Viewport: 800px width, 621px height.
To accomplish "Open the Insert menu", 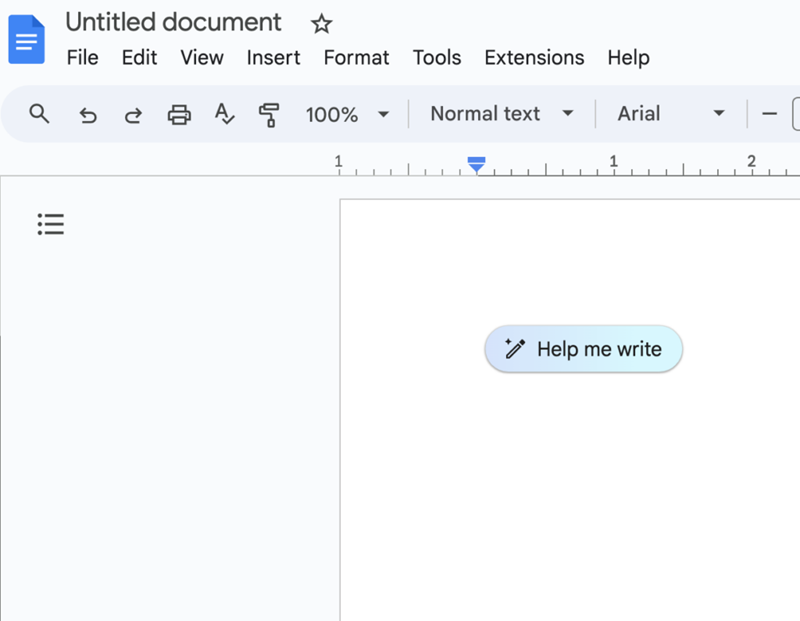I will 273,58.
